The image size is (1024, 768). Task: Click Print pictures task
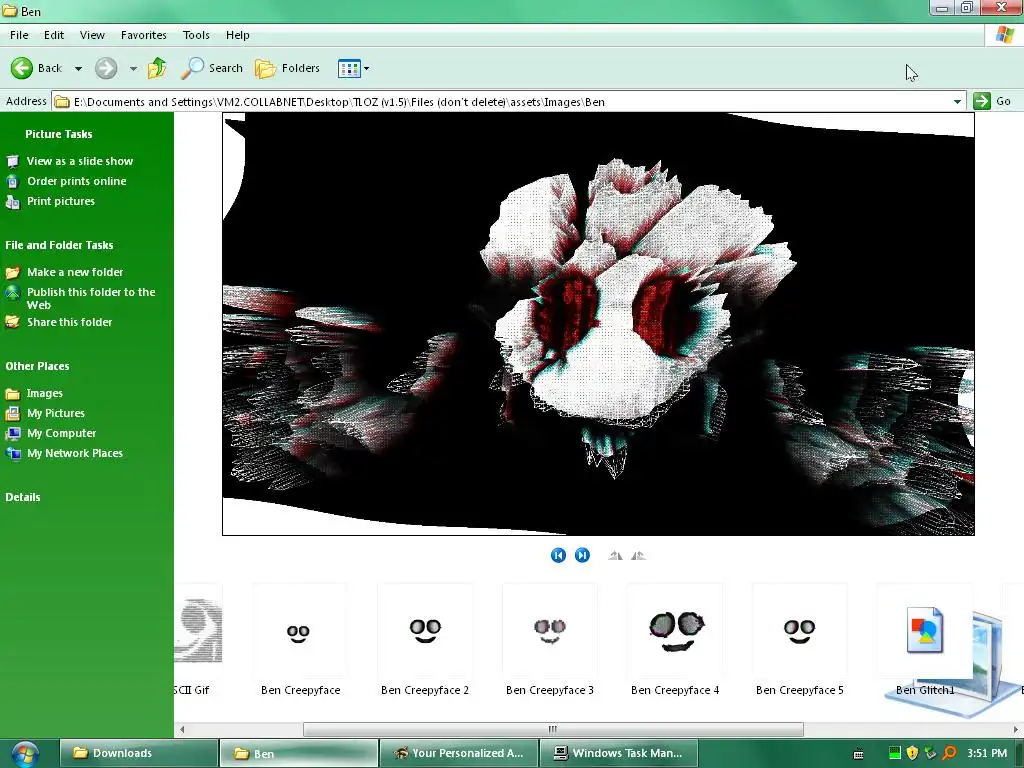[x=61, y=201]
